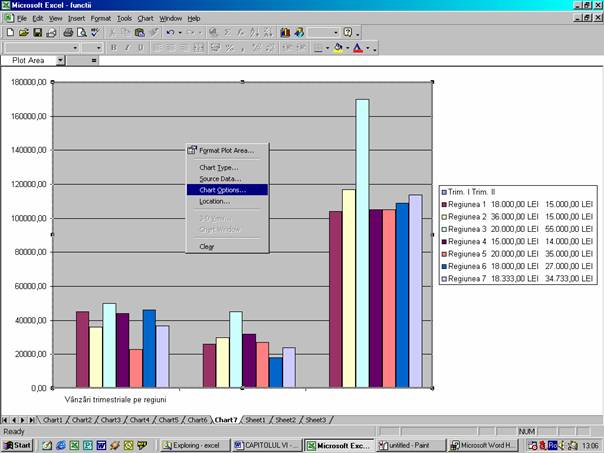Screen dimensions: 604x453
Task: Click the Save icon in the toolbar
Action: point(37,33)
